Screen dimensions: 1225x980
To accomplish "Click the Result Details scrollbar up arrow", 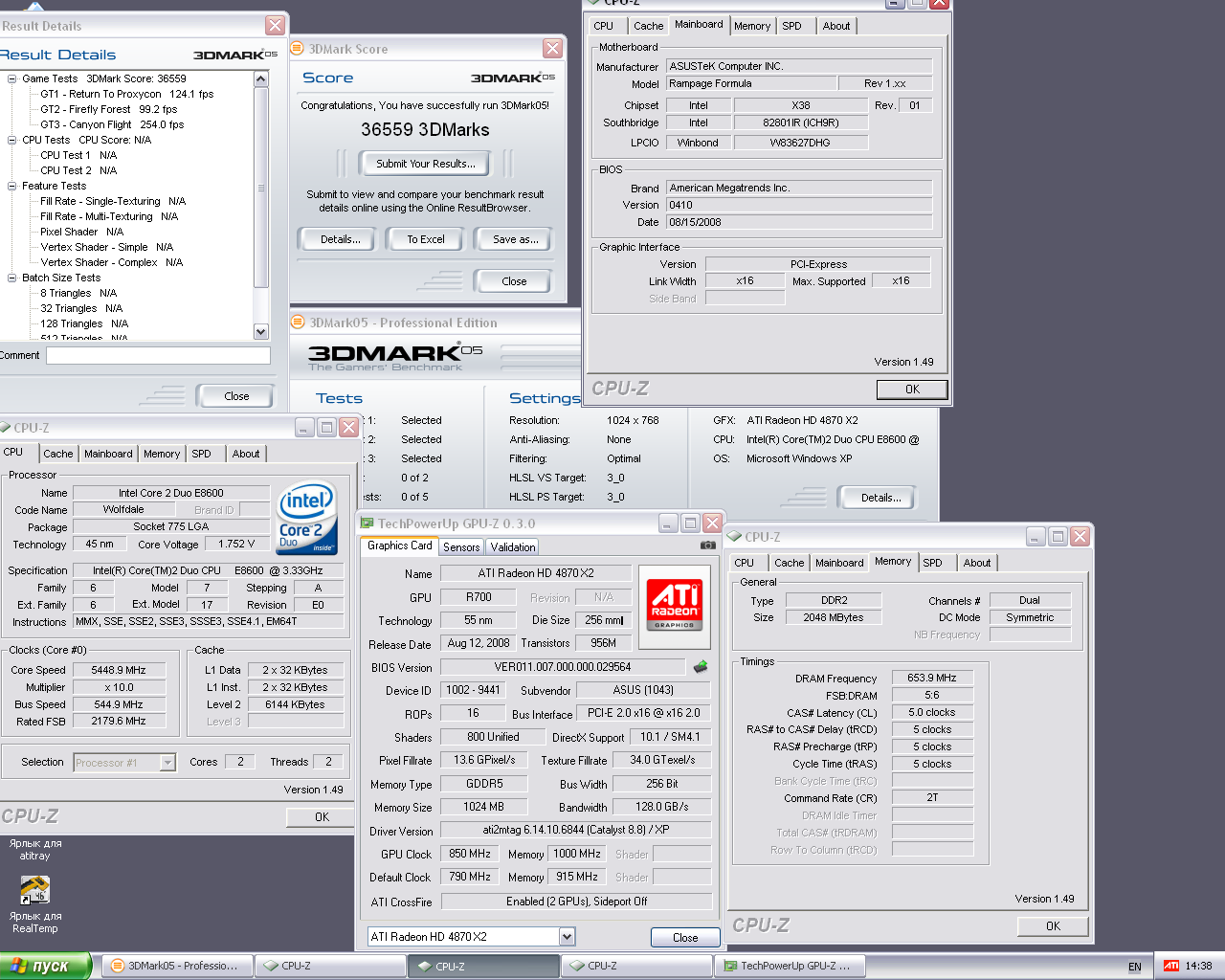I will [x=261, y=79].
